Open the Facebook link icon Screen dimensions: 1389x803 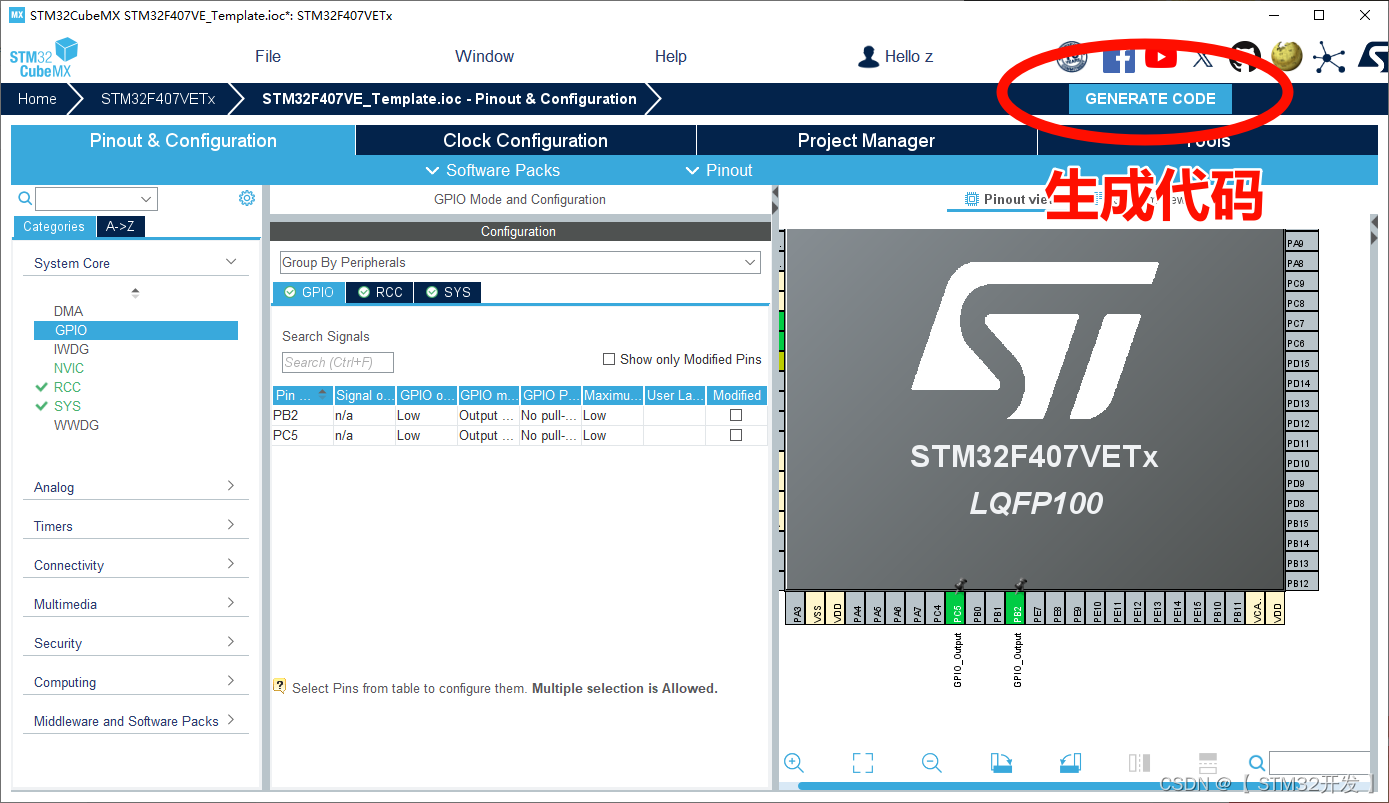click(1118, 57)
